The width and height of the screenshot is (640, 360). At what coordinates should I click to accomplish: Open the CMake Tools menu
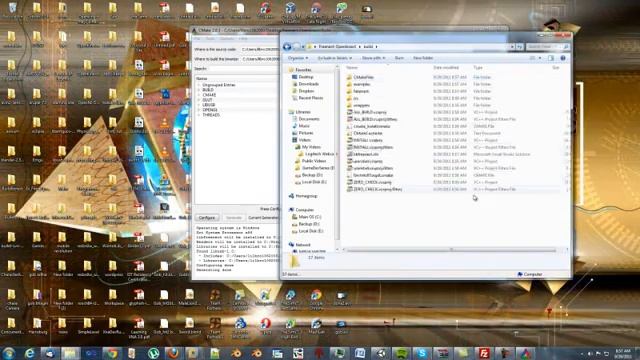210,39
